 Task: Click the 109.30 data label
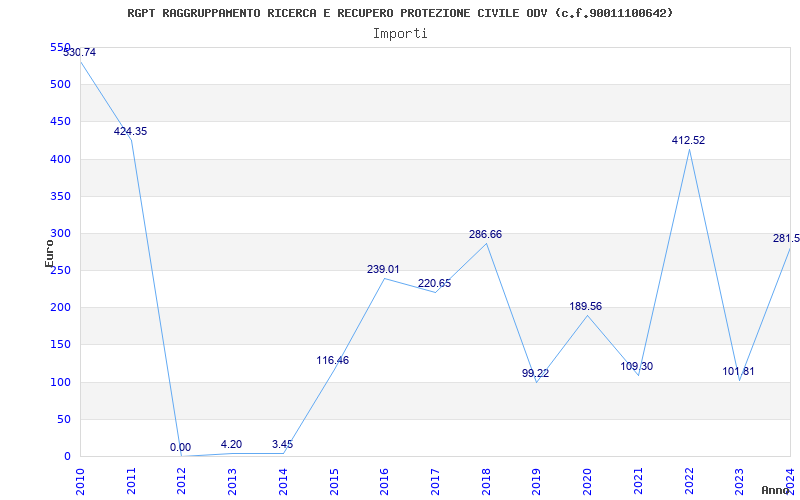coord(636,366)
